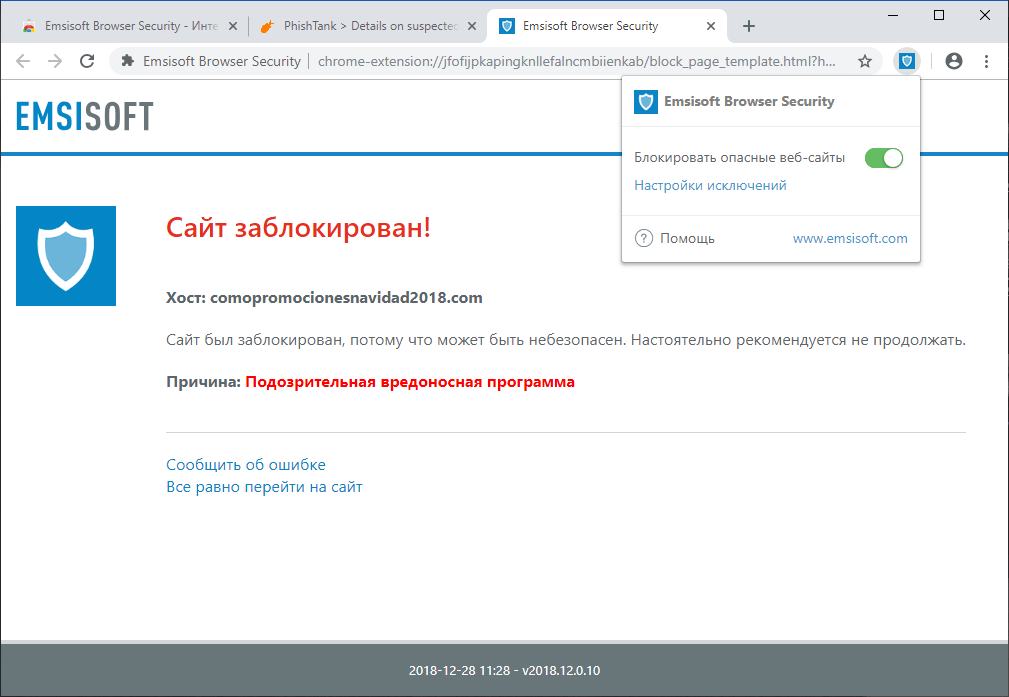The width and height of the screenshot is (1009, 697).
Task: Close the PhishTank tab
Action: pos(472,26)
